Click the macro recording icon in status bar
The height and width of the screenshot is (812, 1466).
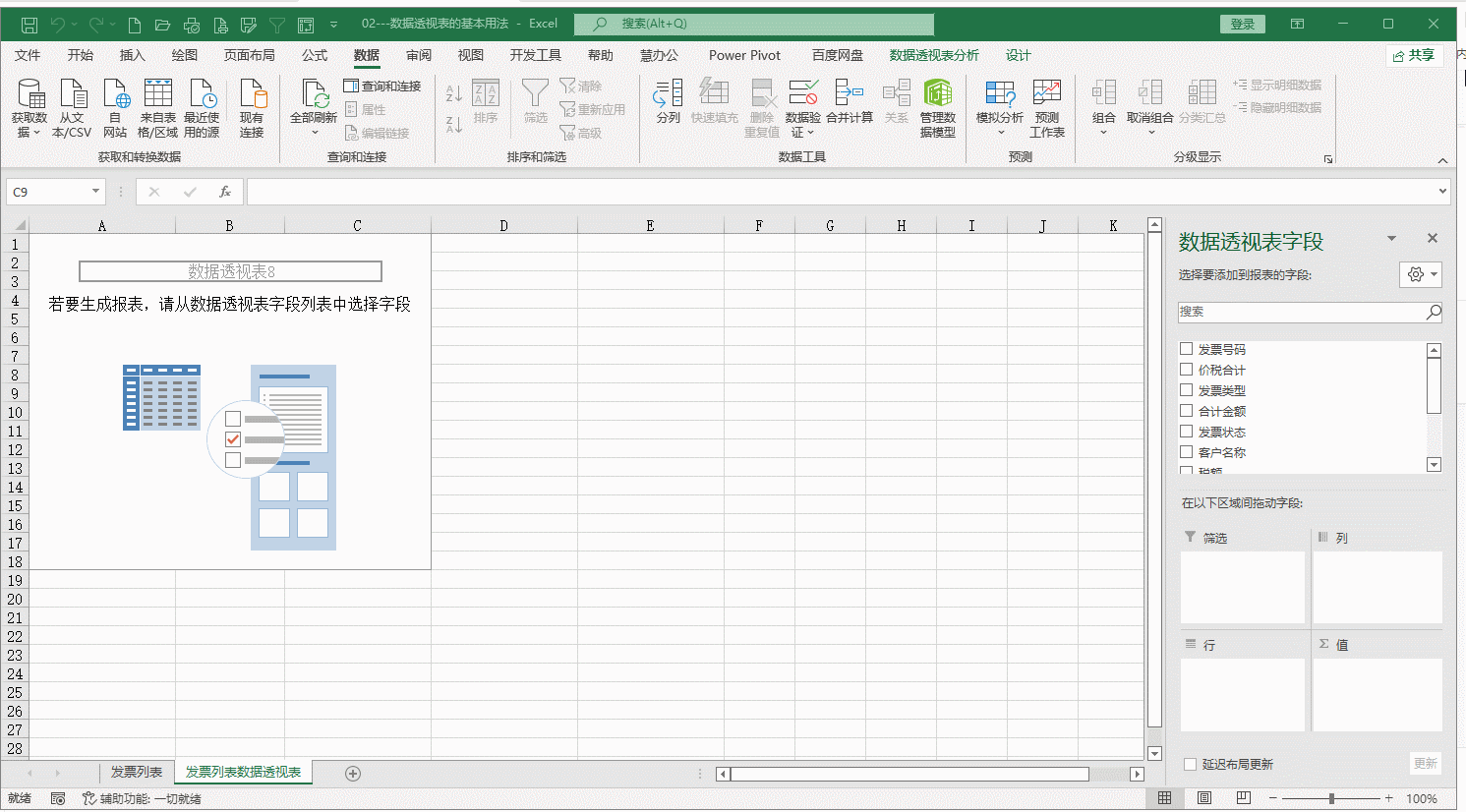(x=58, y=798)
